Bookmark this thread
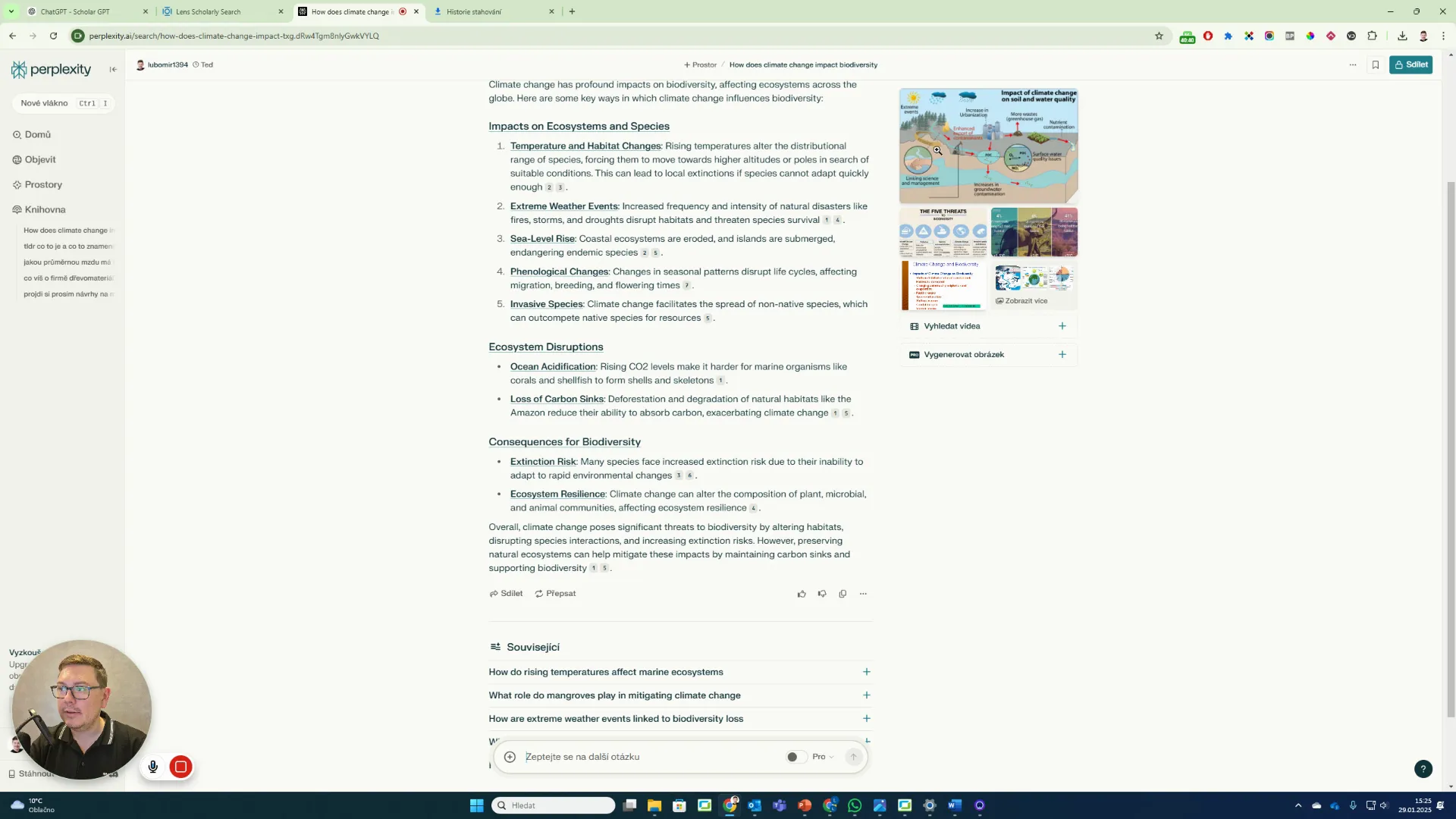1456x819 pixels. coord(1376,64)
